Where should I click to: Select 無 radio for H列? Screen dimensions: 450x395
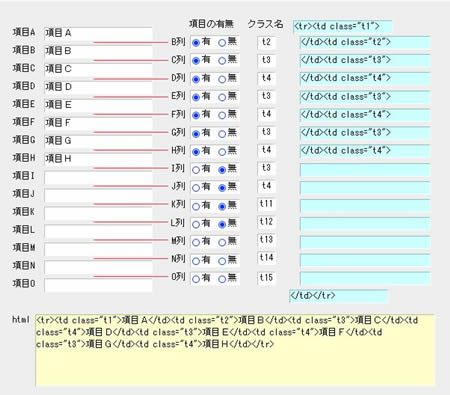222,152
